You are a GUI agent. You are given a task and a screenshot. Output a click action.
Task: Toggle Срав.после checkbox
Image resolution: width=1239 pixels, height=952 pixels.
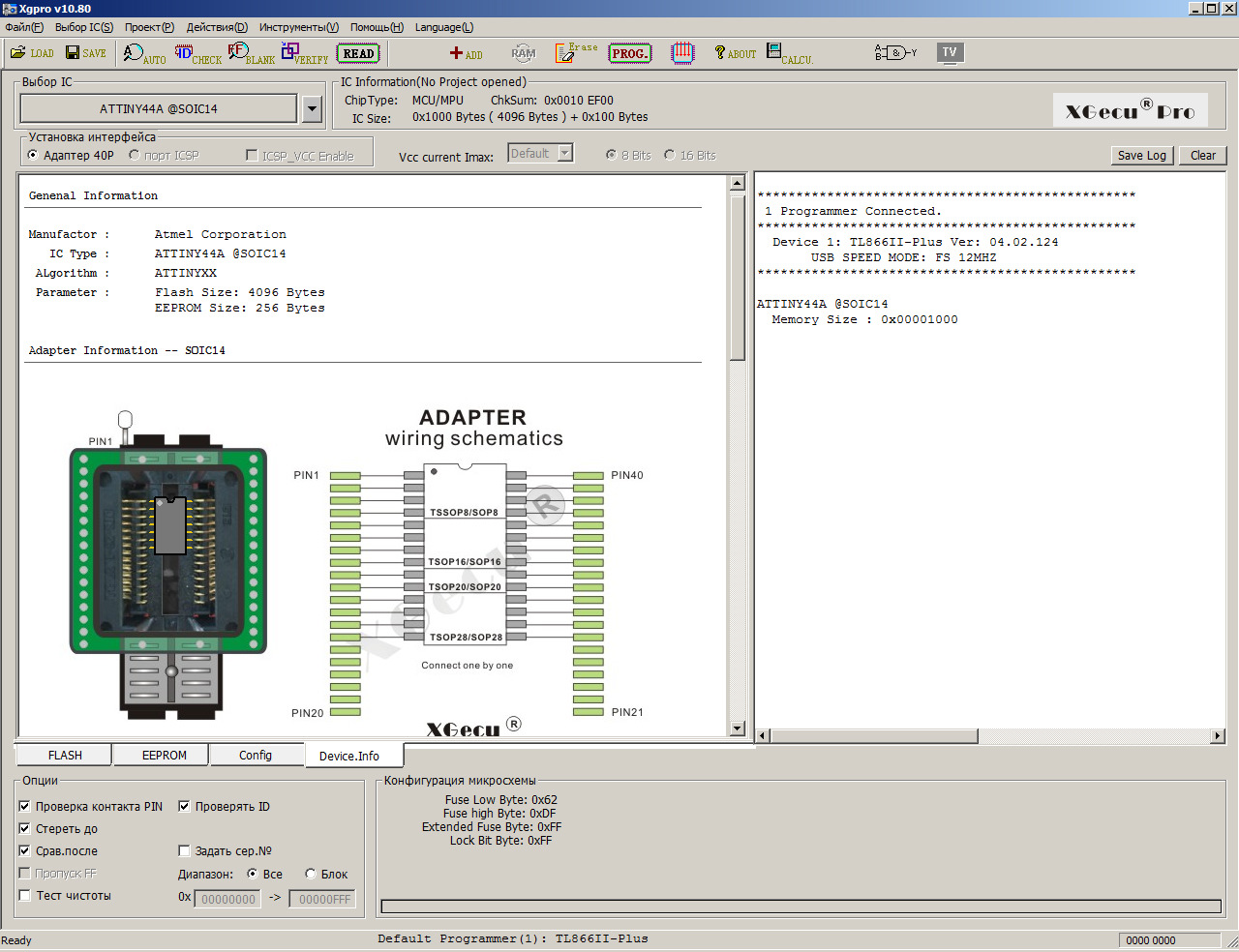click(25, 850)
